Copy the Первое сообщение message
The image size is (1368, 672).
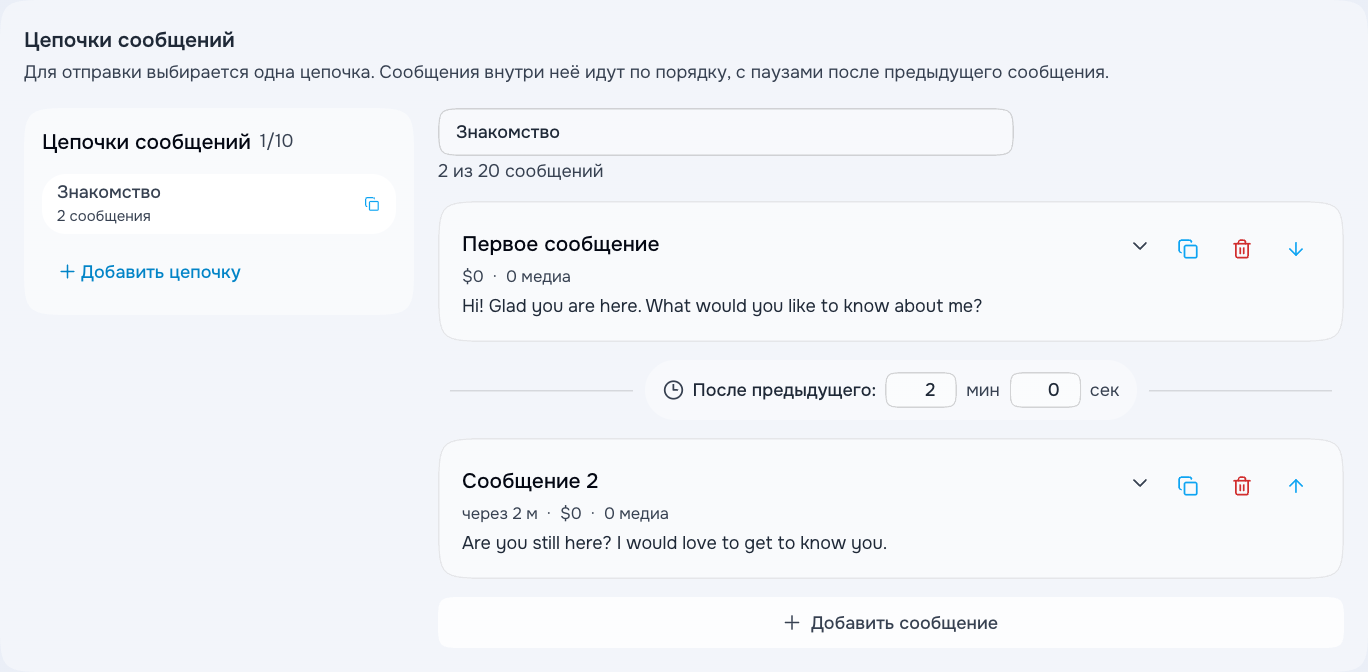[1188, 249]
